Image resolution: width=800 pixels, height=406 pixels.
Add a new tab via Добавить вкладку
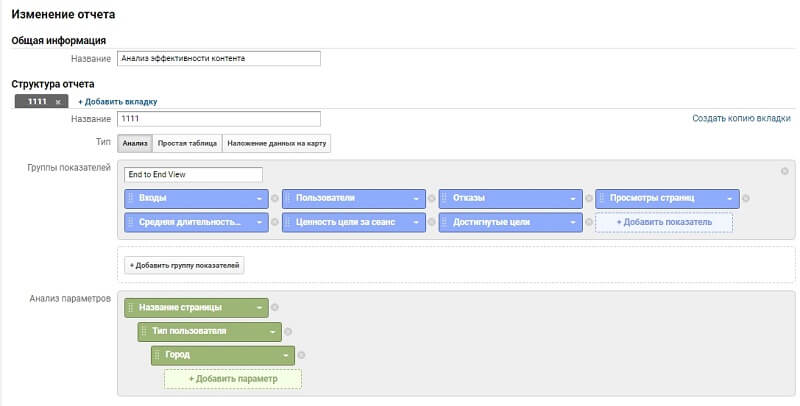click(x=117, y=102)
